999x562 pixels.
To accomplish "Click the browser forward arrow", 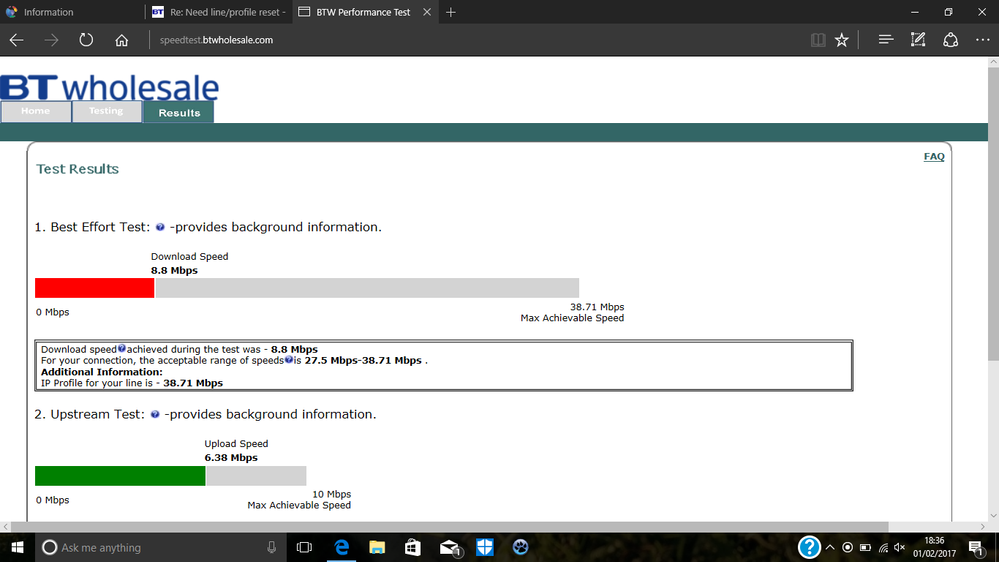I will coord(51,40).
